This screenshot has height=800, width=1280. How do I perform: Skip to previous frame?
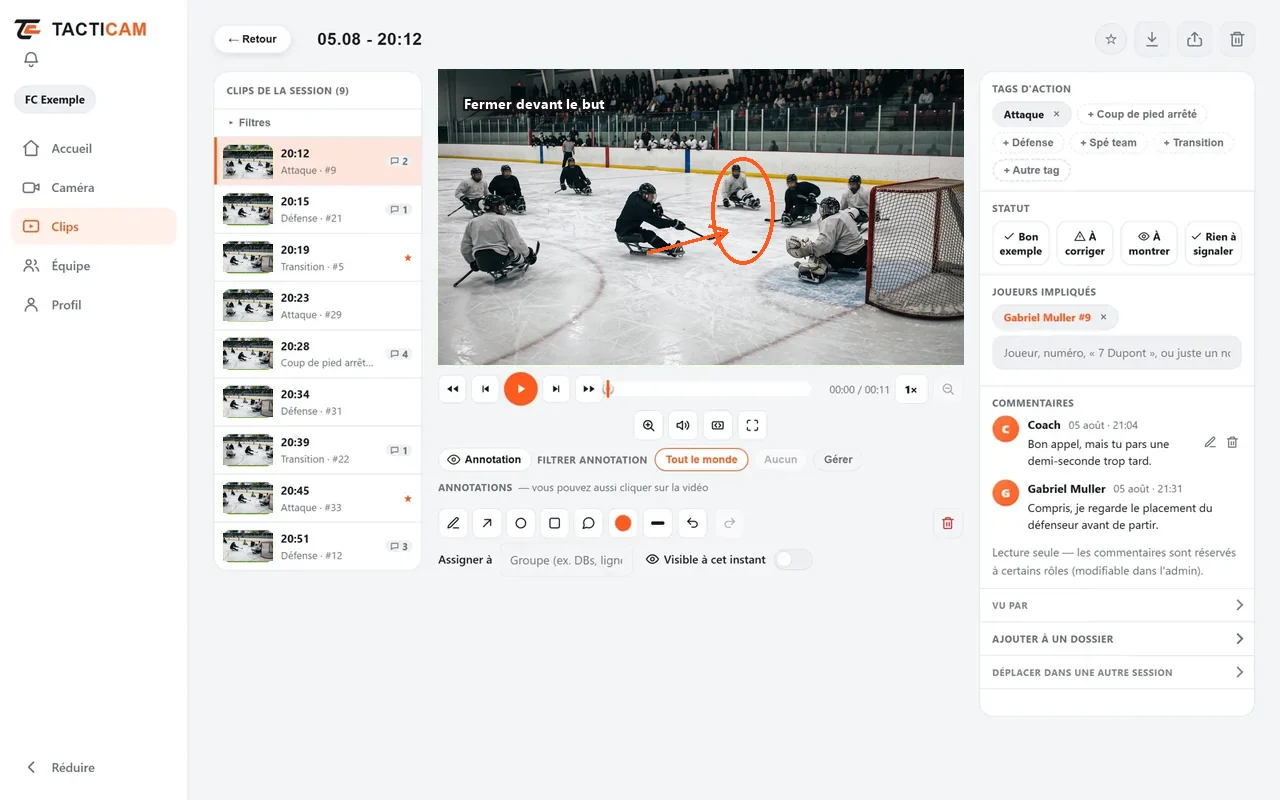pos(486,389)
